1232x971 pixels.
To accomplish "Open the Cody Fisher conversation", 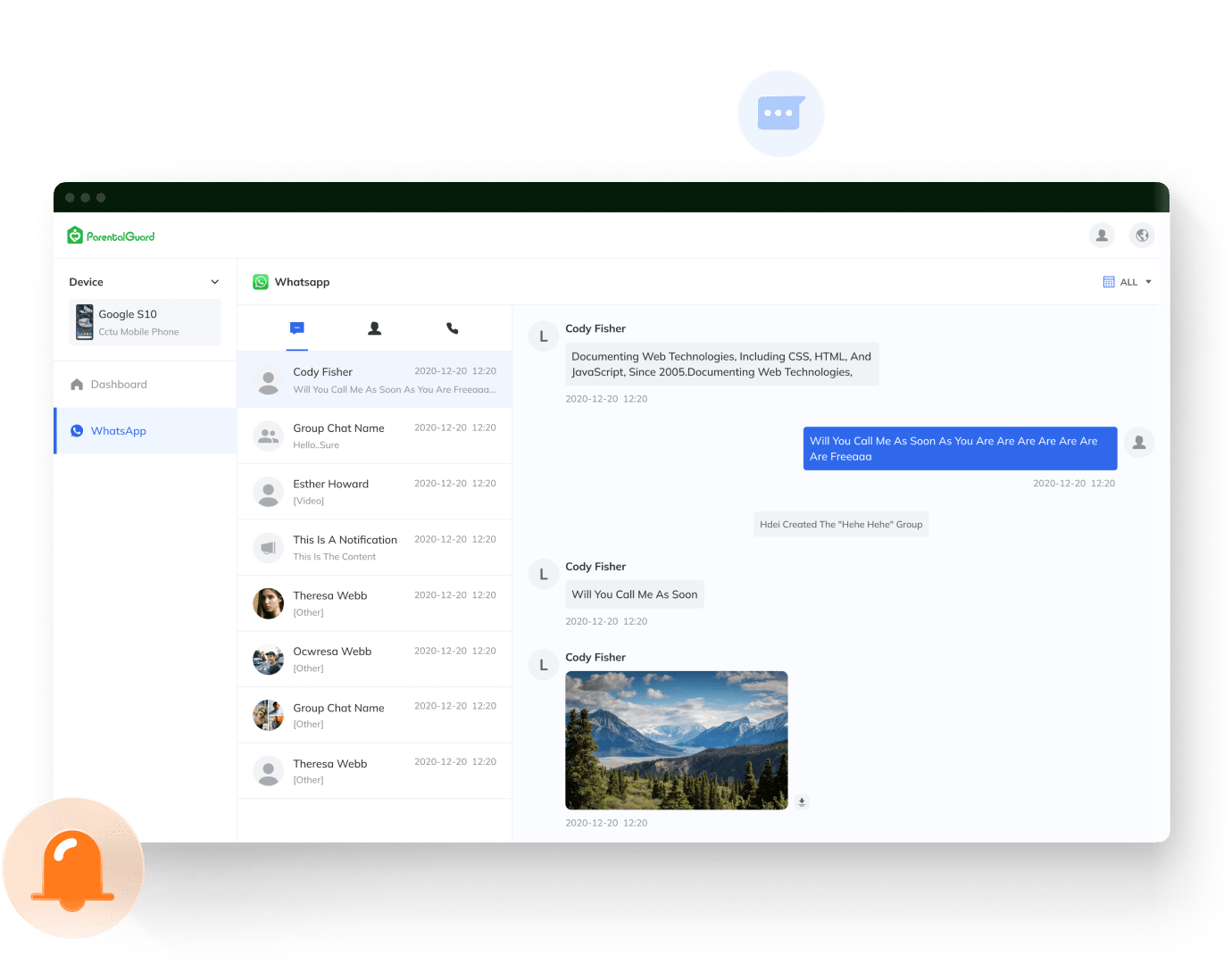I will tap(374, 380).
